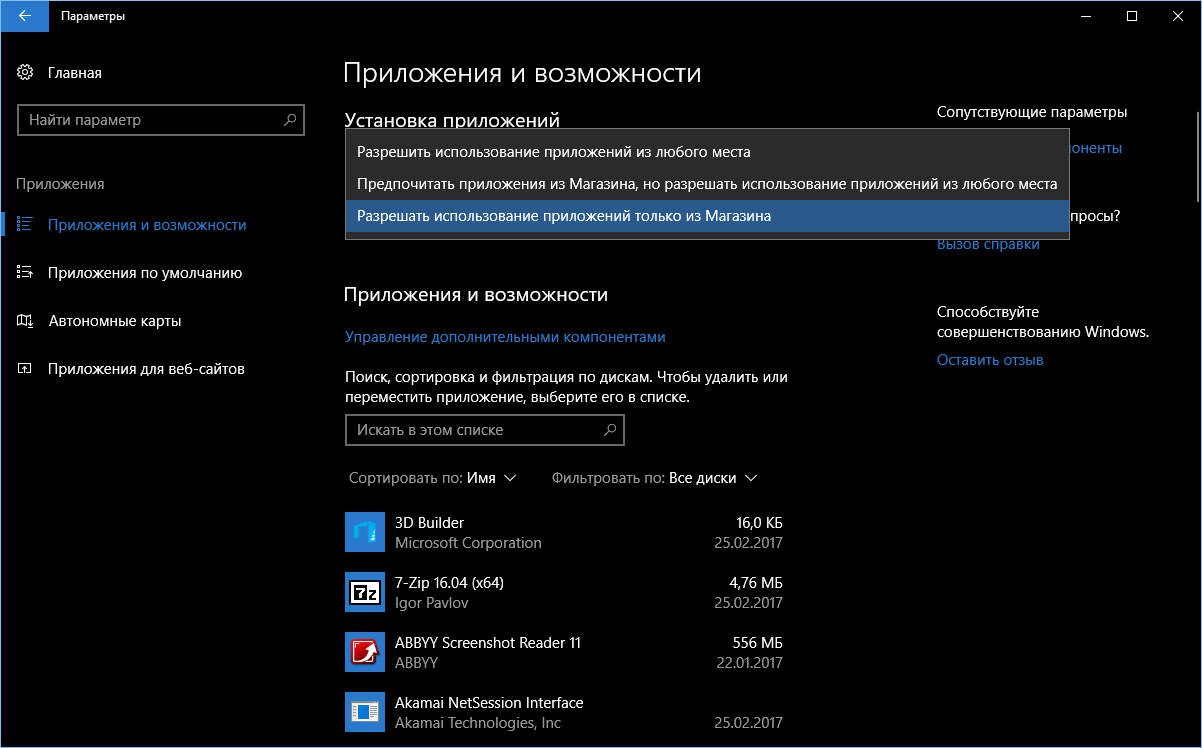Click the Akamai NetSession Interface icon
Image resolution: width=1202 pixels, height=748 pixels.
(x=365, y=712)
